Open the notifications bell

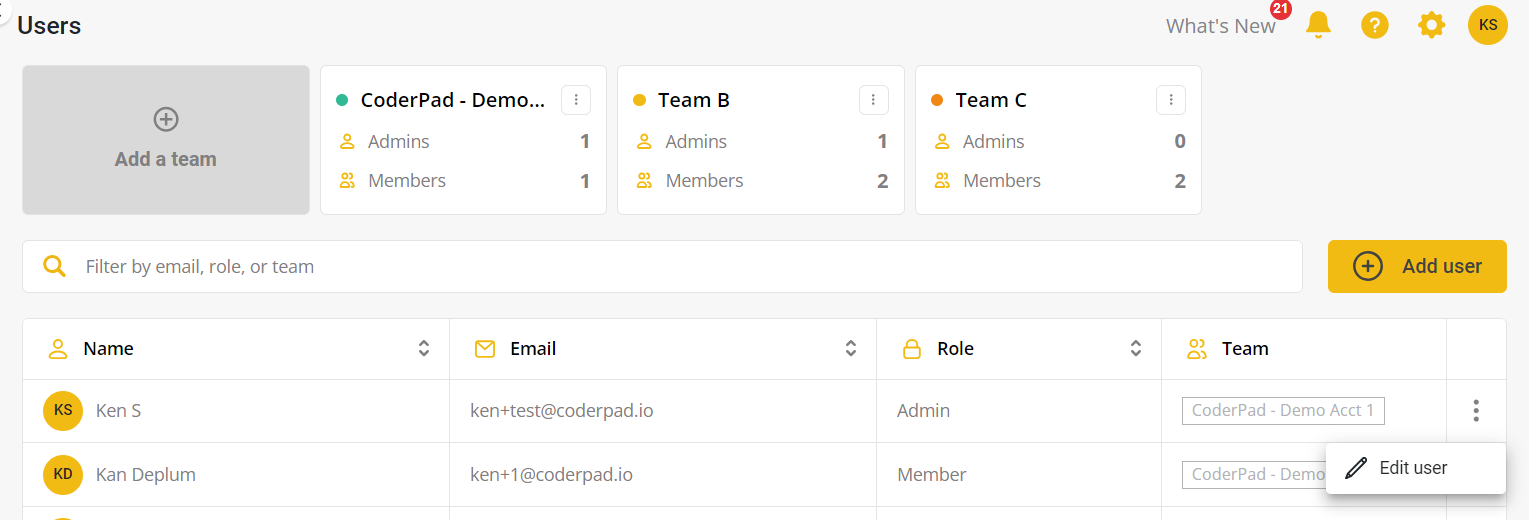click(x=1318, y=25)
